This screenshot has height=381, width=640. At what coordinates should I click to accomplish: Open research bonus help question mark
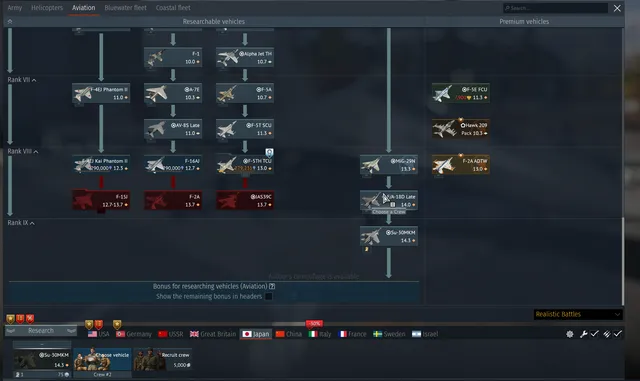click(x=272, y=286)
